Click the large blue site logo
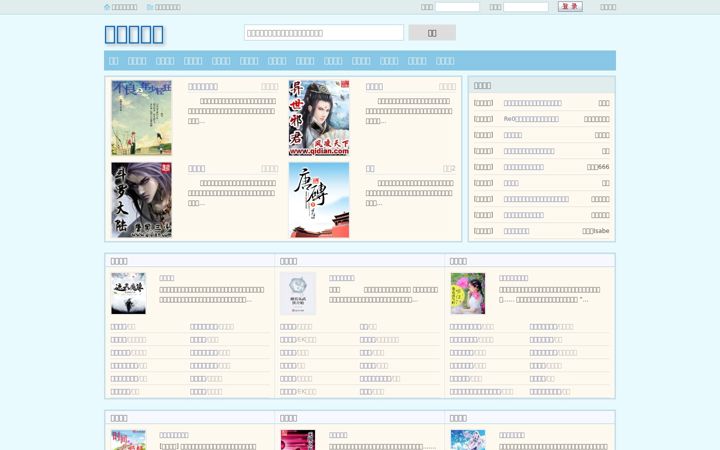Screen dimensions: 720x450 click(x=134, y=34)
